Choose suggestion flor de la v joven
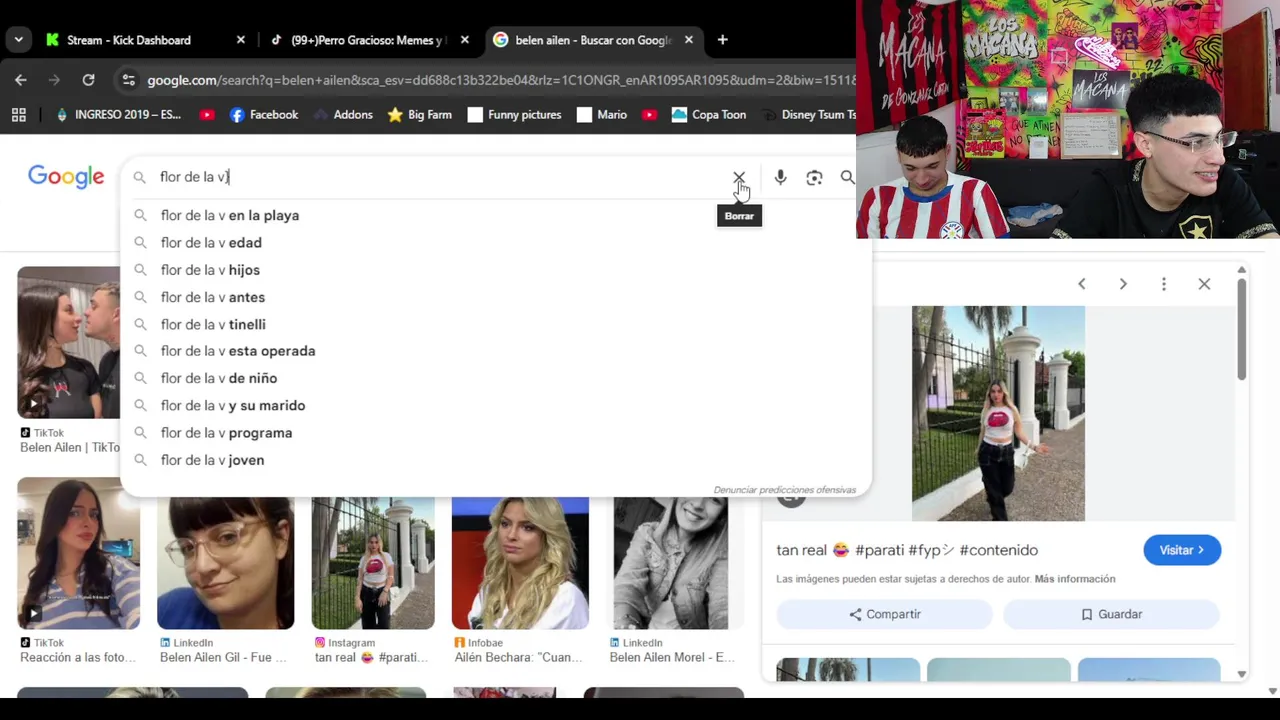 (x=495, y=460)
